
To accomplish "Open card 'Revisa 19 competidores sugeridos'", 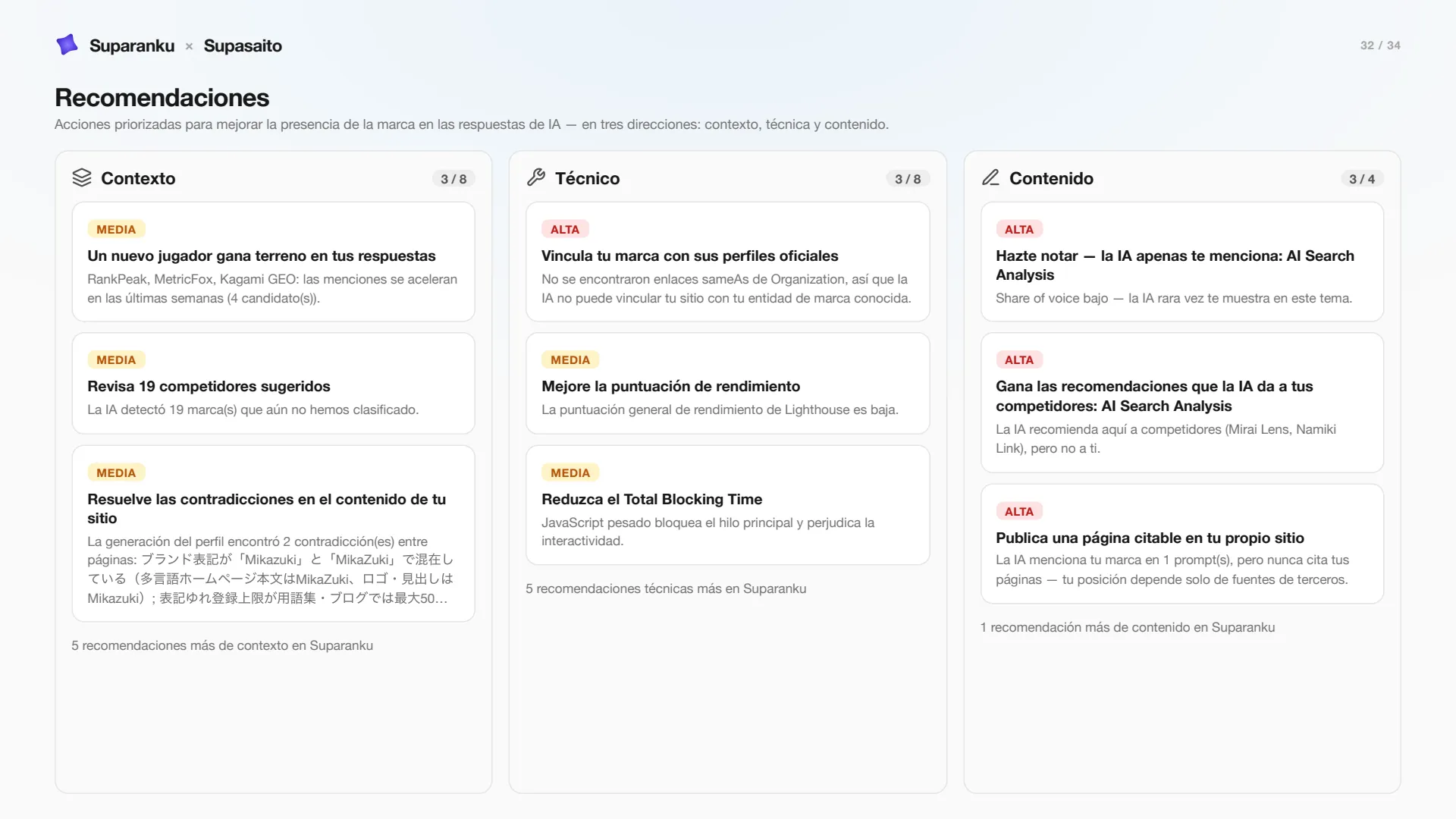I will (274, 383).
